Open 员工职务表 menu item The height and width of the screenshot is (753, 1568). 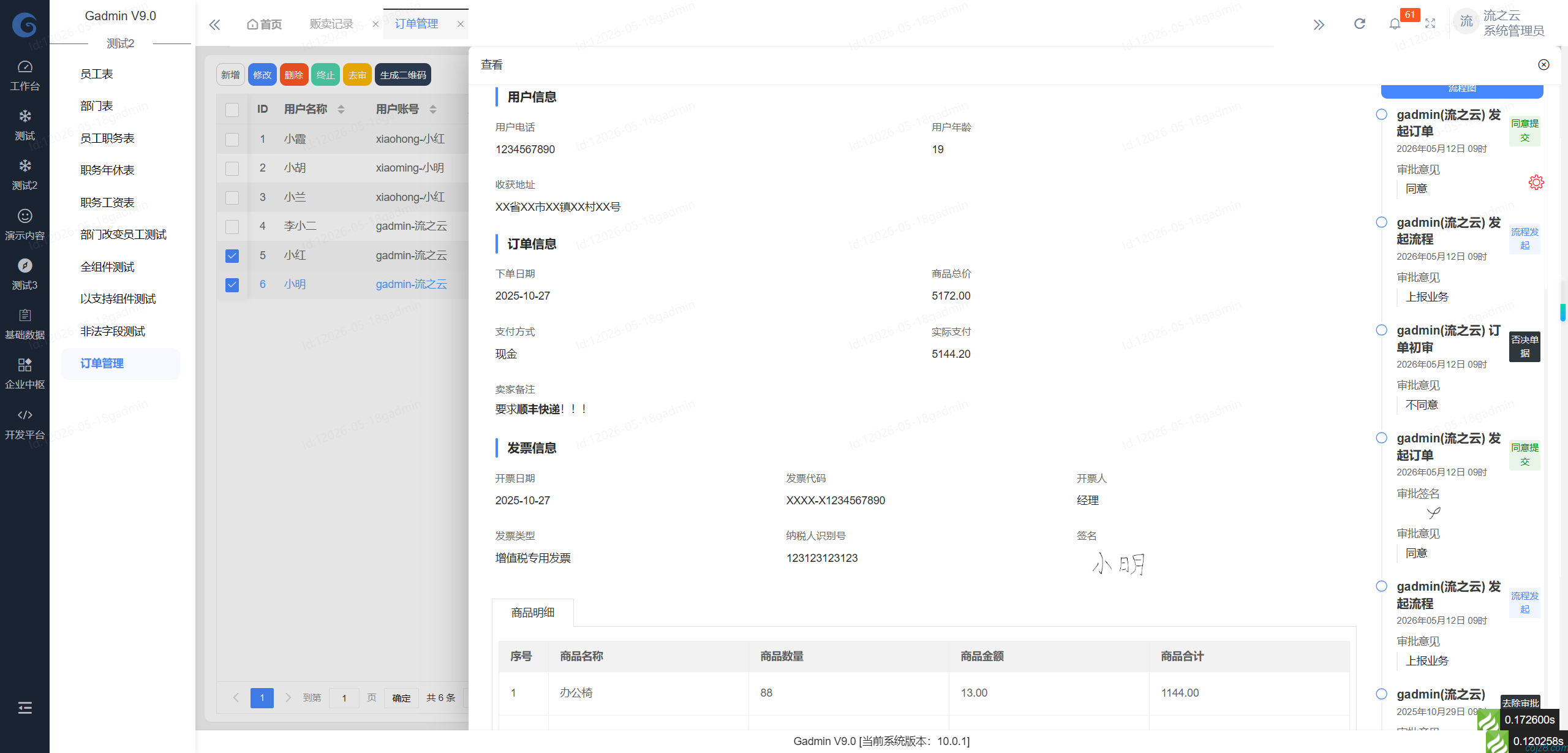click(107, 138)
